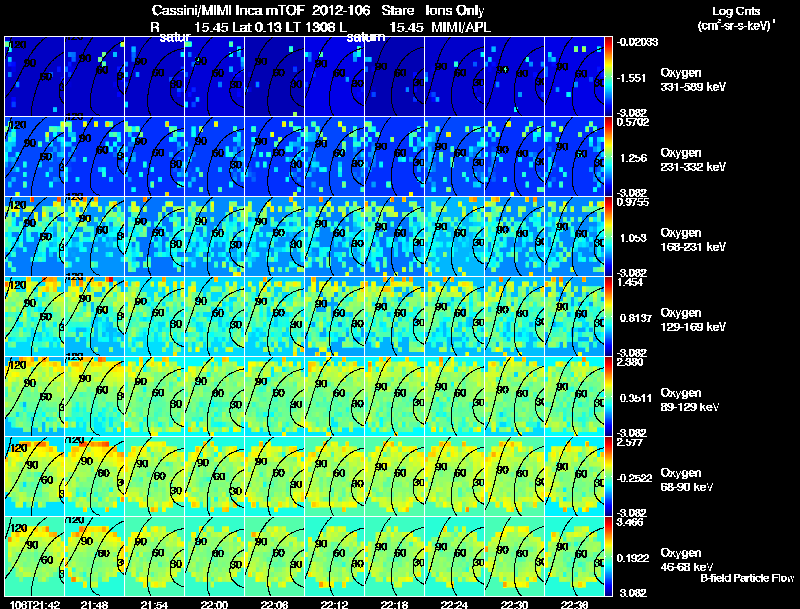Viewport: 800px width, 609px height.
Task: Click the Oxygen 129-169 keV color bar
Action: coord(608,316)
